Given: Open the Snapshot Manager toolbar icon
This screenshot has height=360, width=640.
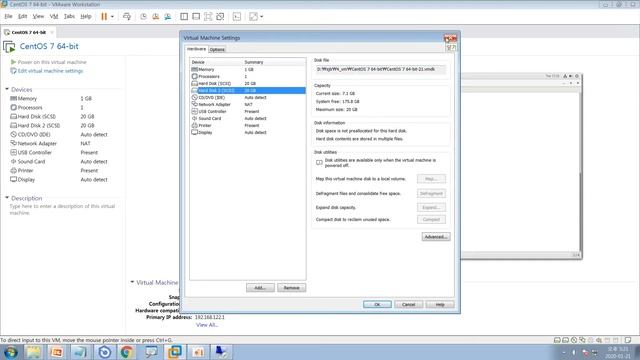Looking at the screenshot, I should pos(168,16).
